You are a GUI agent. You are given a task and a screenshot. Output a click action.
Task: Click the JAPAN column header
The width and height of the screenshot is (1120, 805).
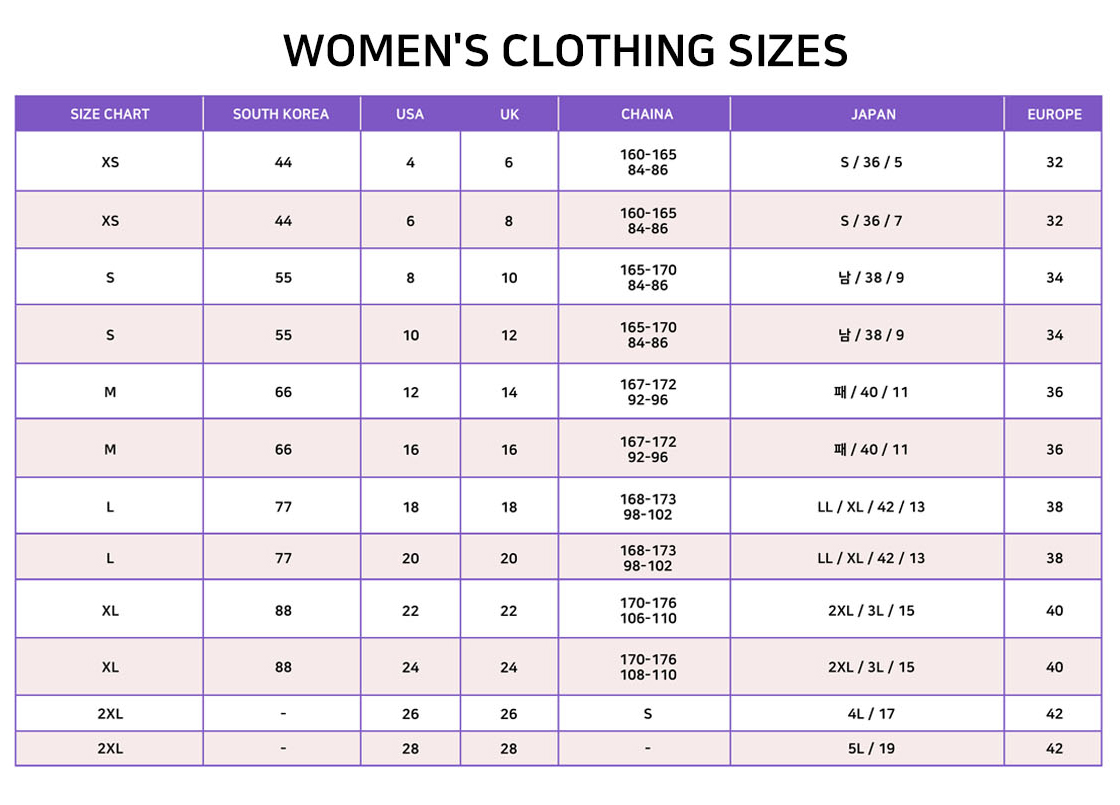[x=873, y=114]
